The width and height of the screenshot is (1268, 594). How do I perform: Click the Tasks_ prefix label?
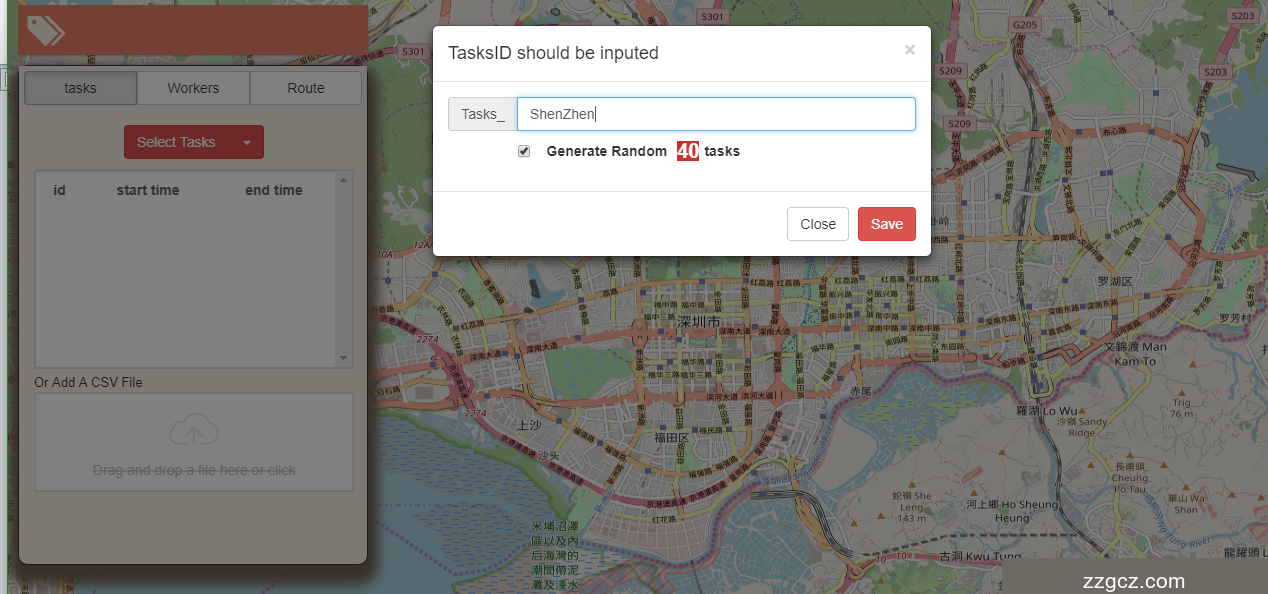click(x=482, y=114)
